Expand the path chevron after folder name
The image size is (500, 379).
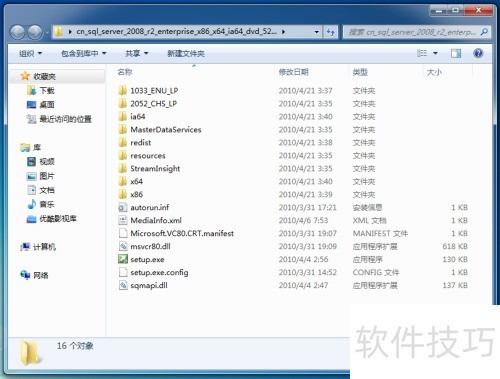pyautogui.click(x=283, y=32)
